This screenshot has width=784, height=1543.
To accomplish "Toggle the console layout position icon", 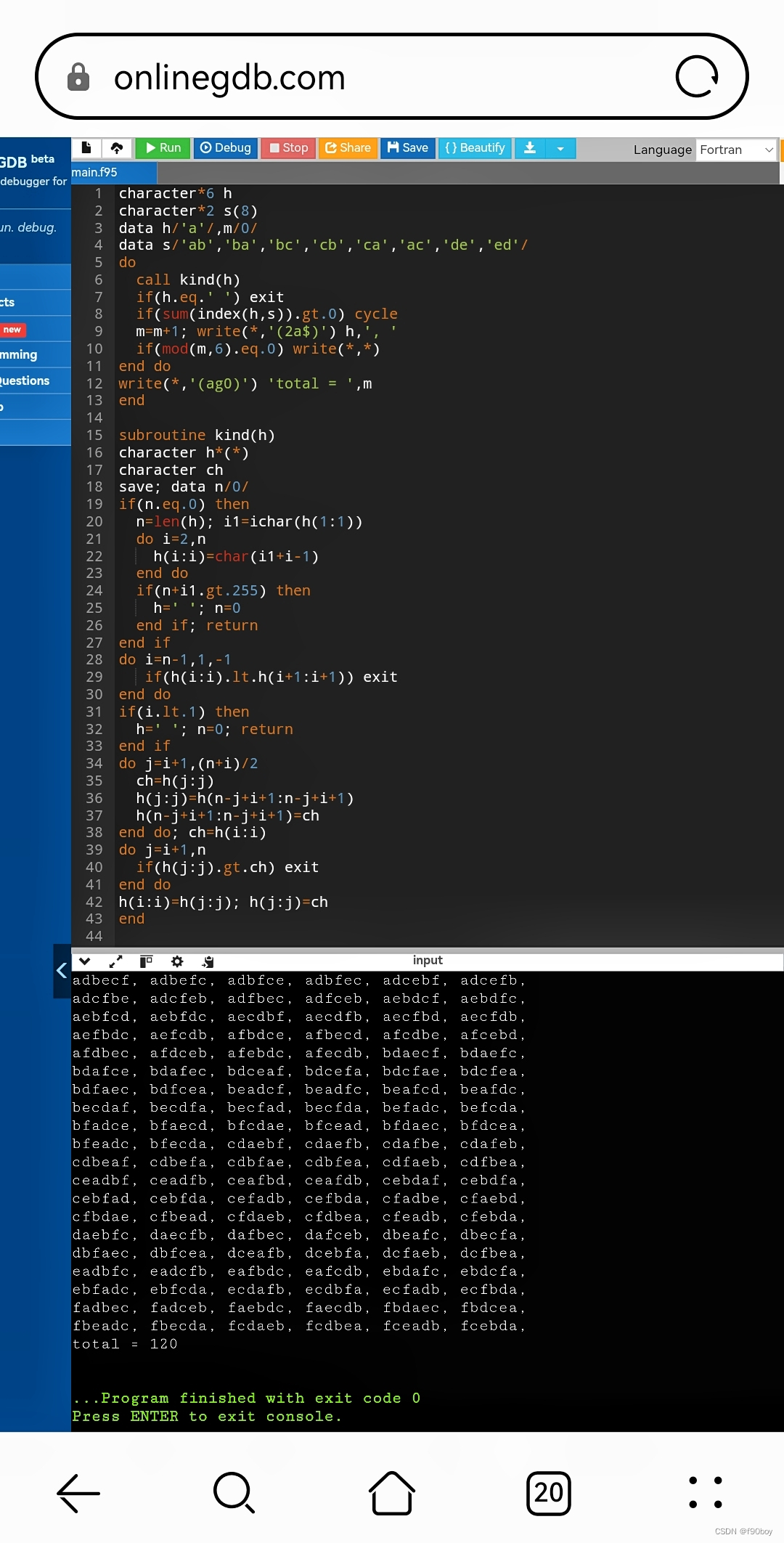I will tap(146, 961).
